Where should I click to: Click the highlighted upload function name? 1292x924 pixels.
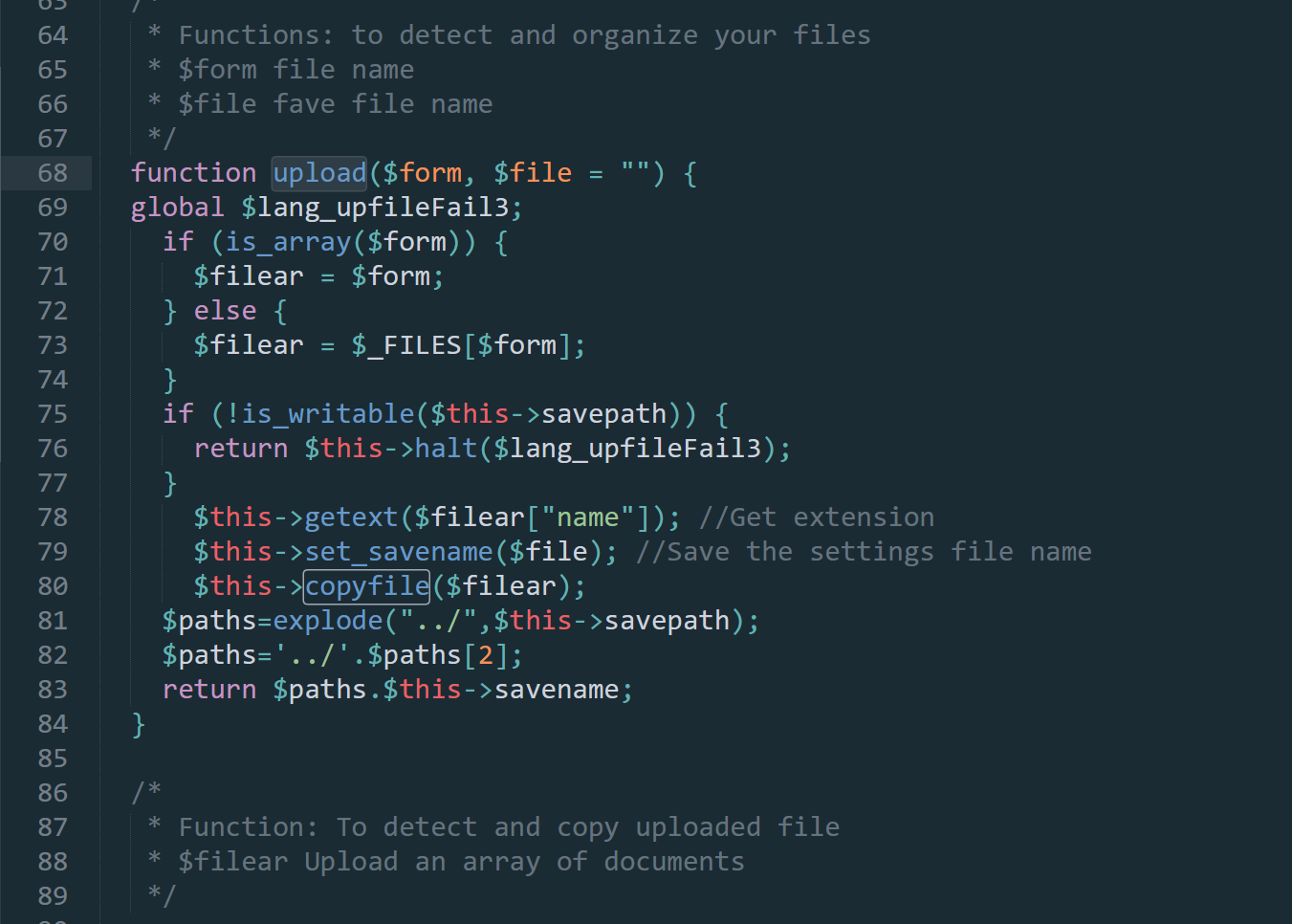[x=319, y=173]
